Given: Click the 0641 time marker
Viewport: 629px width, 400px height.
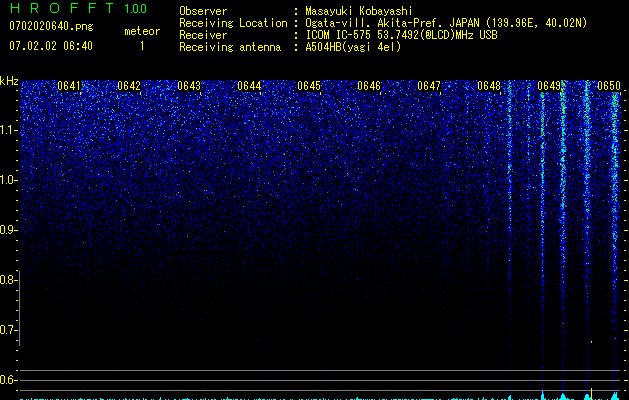Looking at the screenshot, I should click(69, 86).
